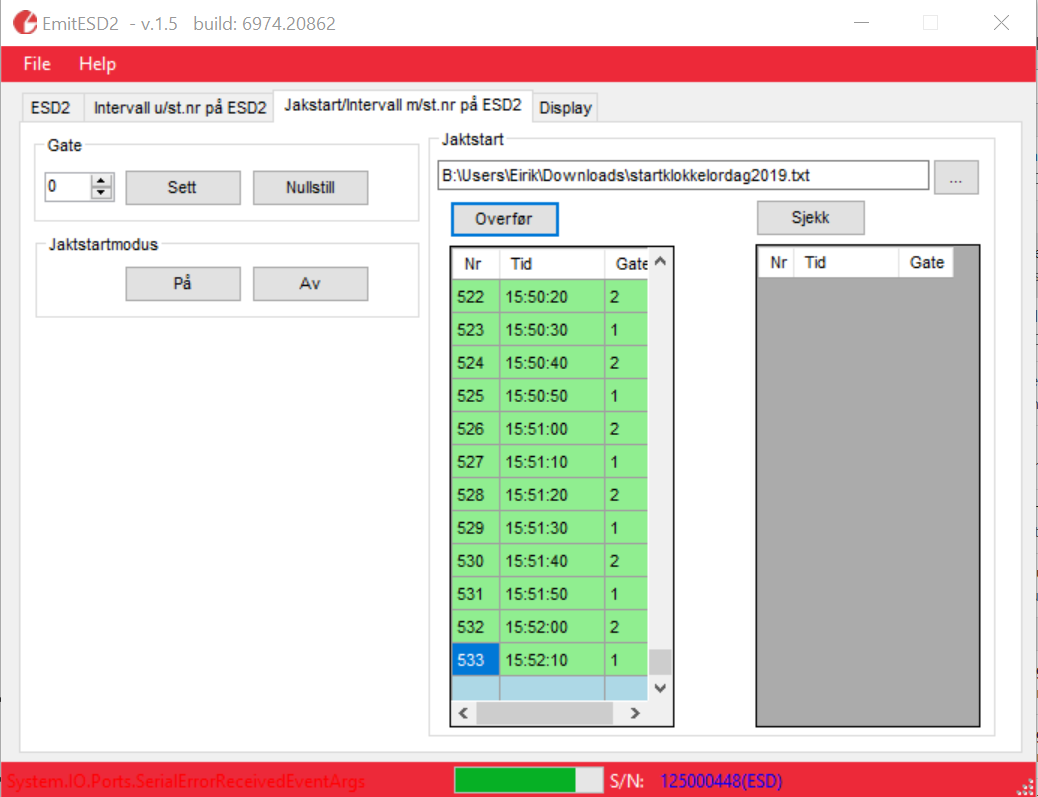Click the Sjekk button
This screenshot has width=1038, height=797.
point(811,218)
